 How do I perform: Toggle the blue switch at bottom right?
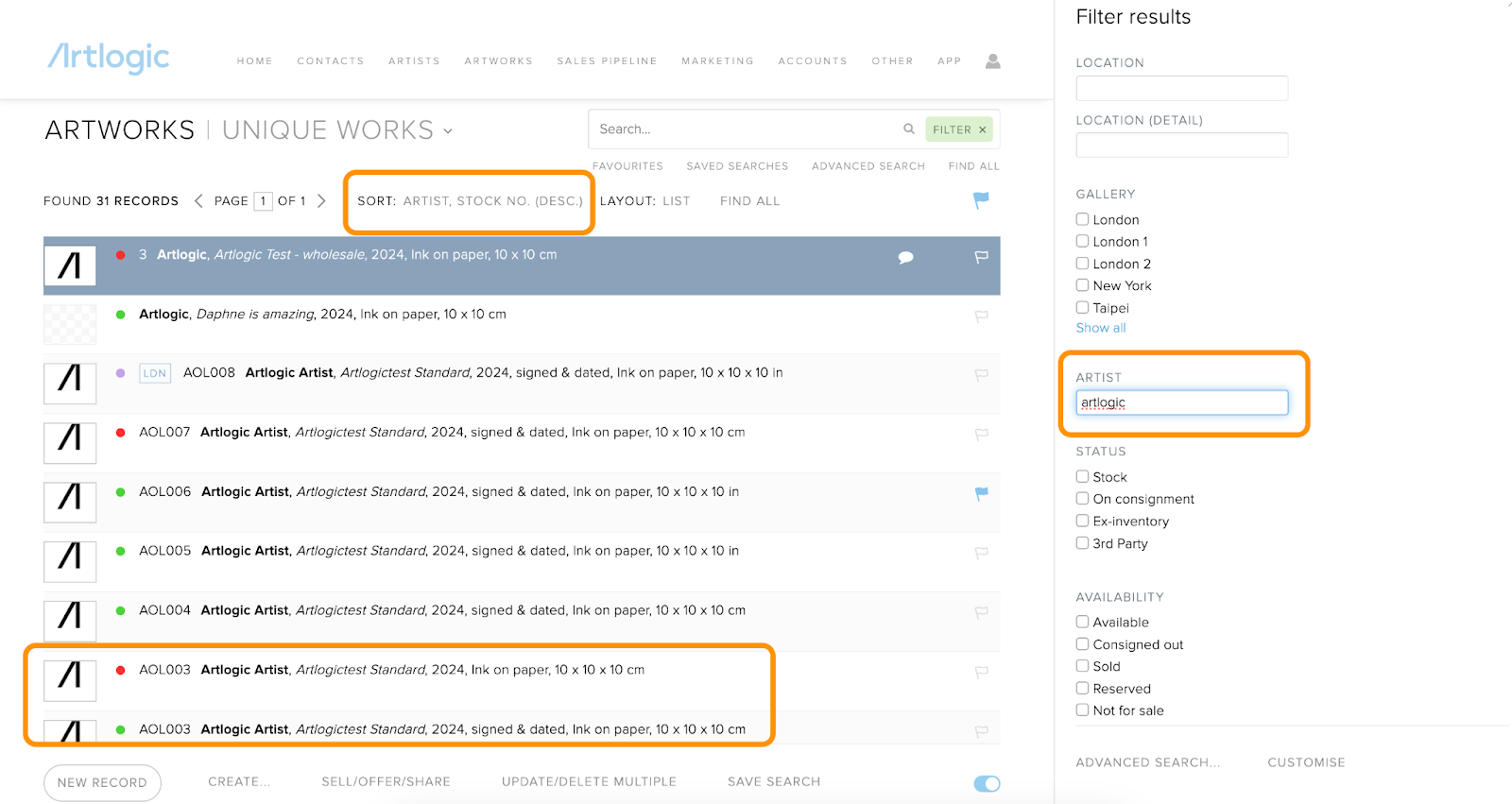point(987,783)
